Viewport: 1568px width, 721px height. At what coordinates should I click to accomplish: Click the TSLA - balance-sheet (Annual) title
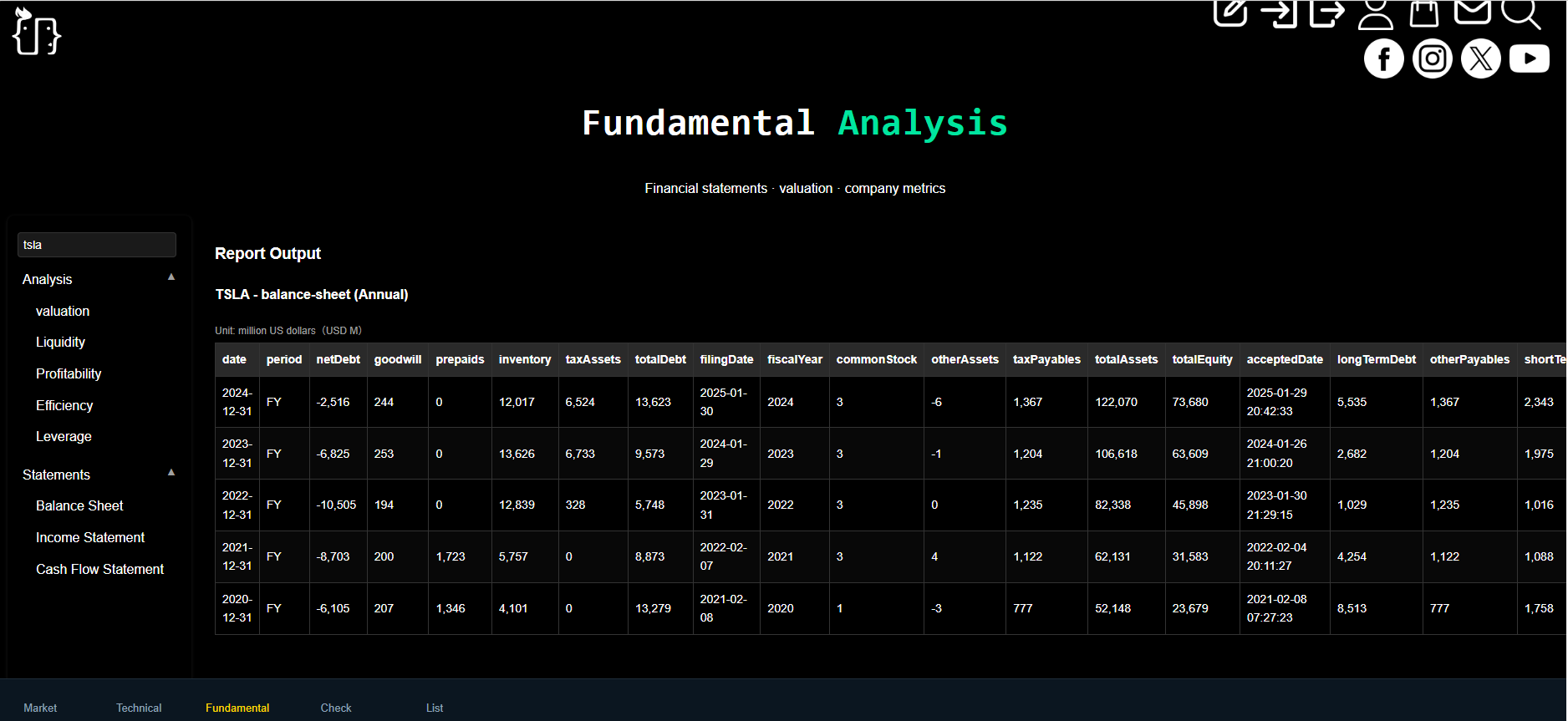(312, 294)
